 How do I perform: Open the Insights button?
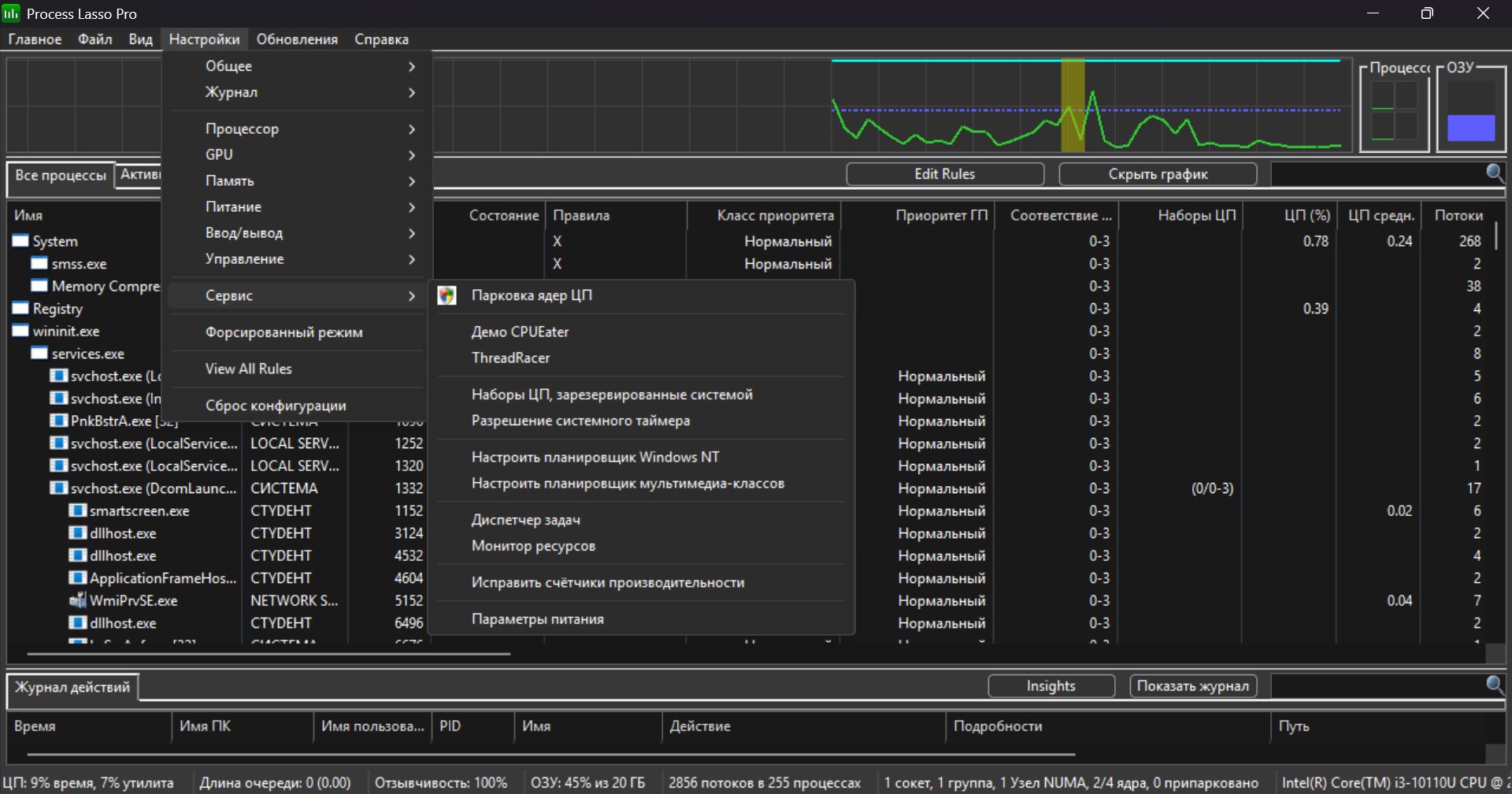tap(1051, 686)
